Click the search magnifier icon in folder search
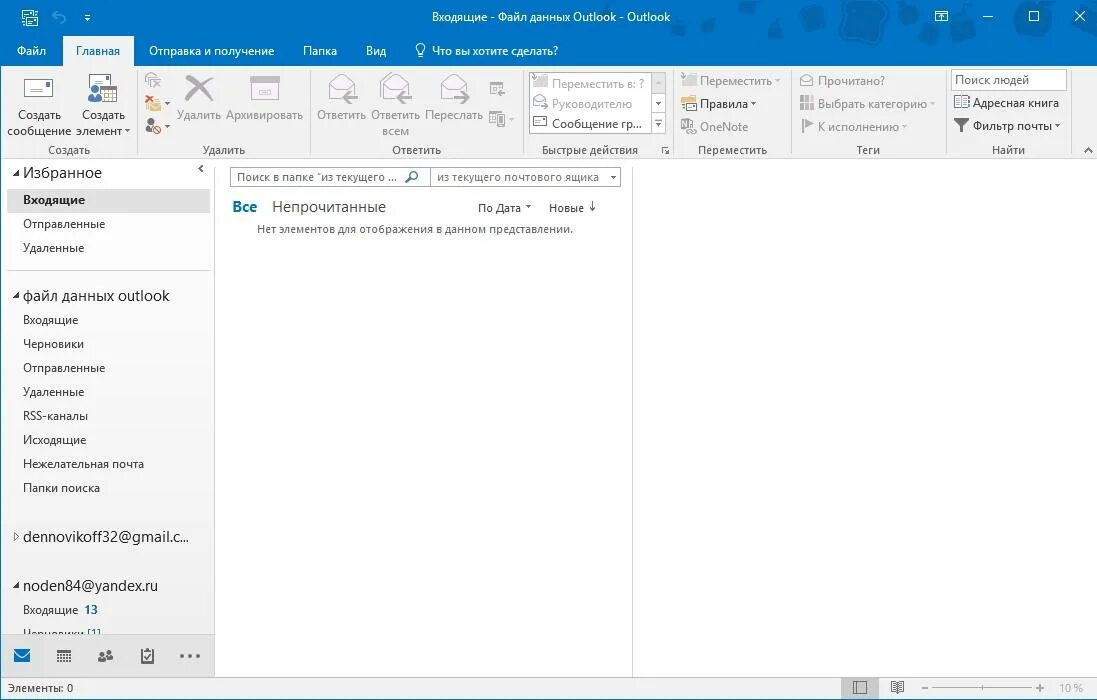 coord(412,177)
